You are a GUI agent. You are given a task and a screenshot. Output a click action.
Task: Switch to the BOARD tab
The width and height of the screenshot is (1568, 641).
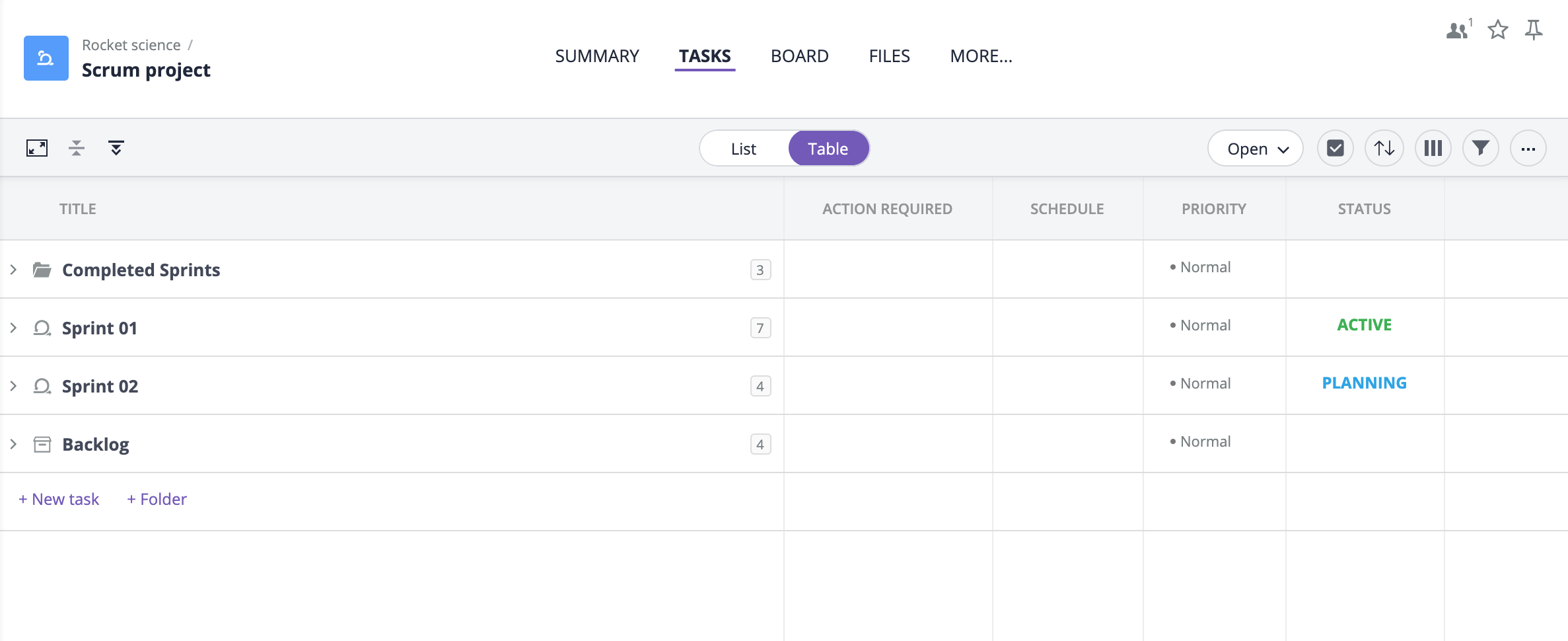pyautogui.click(x=800, y=56)
